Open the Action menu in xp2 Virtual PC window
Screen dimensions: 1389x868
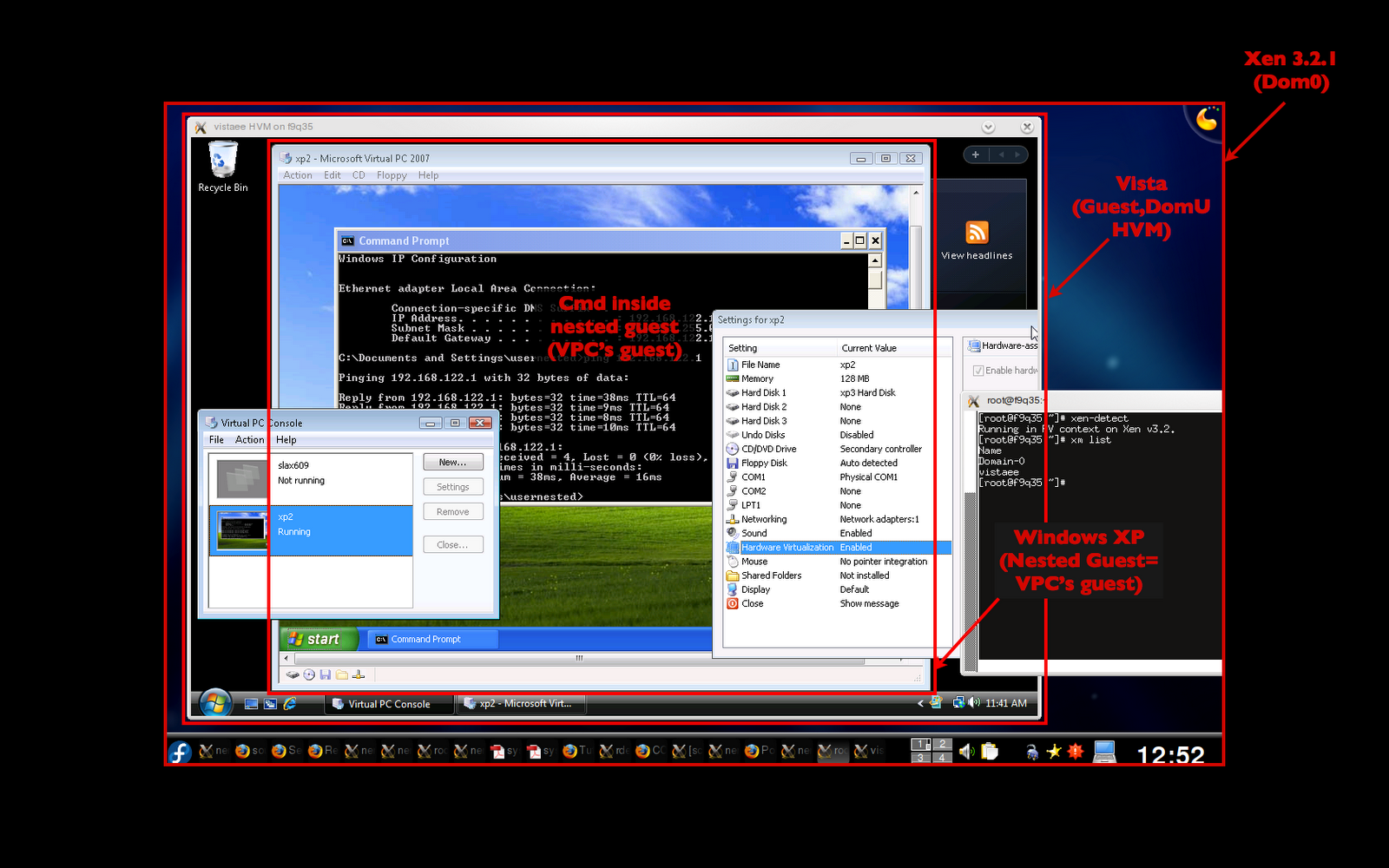click(x=298, y=175)
